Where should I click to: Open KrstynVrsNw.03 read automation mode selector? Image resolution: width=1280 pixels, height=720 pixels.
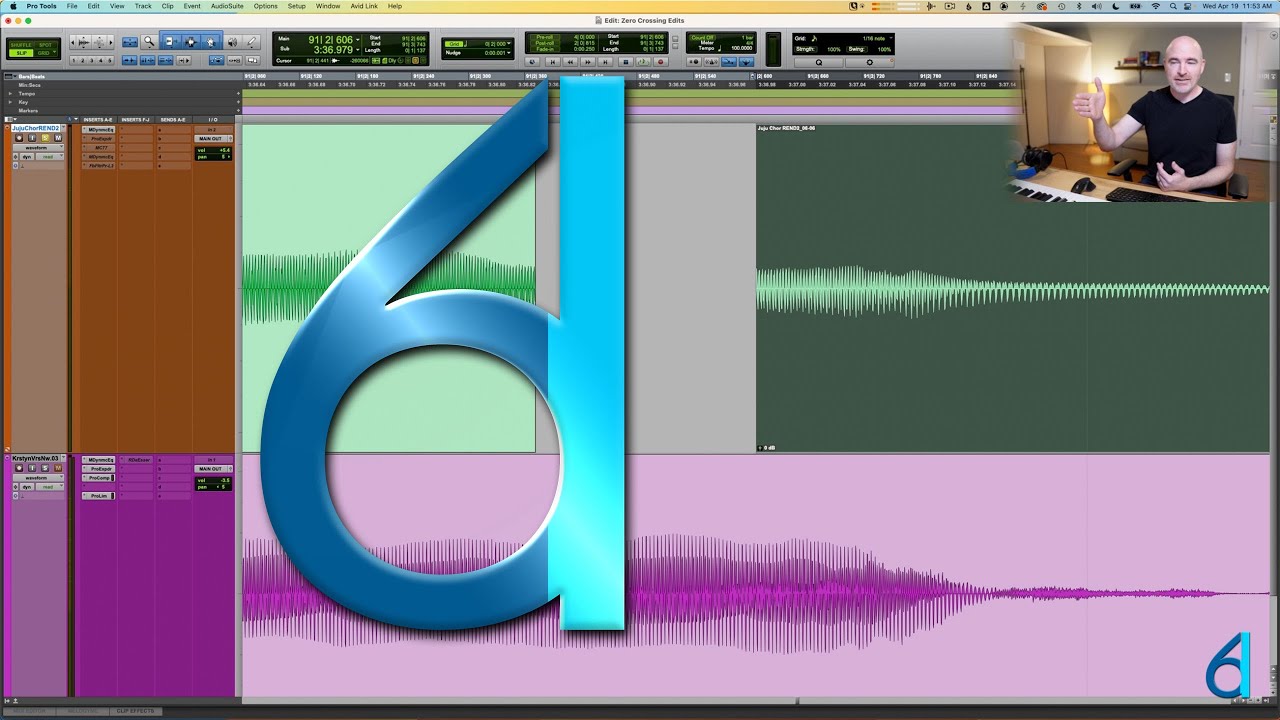pos(50,487)
